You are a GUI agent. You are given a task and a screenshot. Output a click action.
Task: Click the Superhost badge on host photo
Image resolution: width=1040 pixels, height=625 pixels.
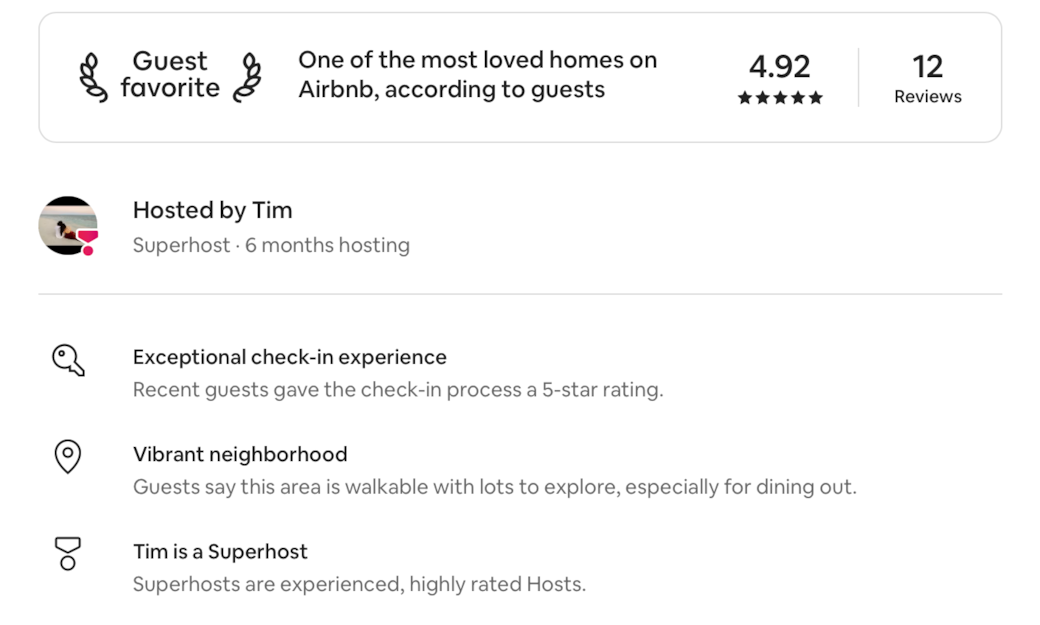[88, 241]
